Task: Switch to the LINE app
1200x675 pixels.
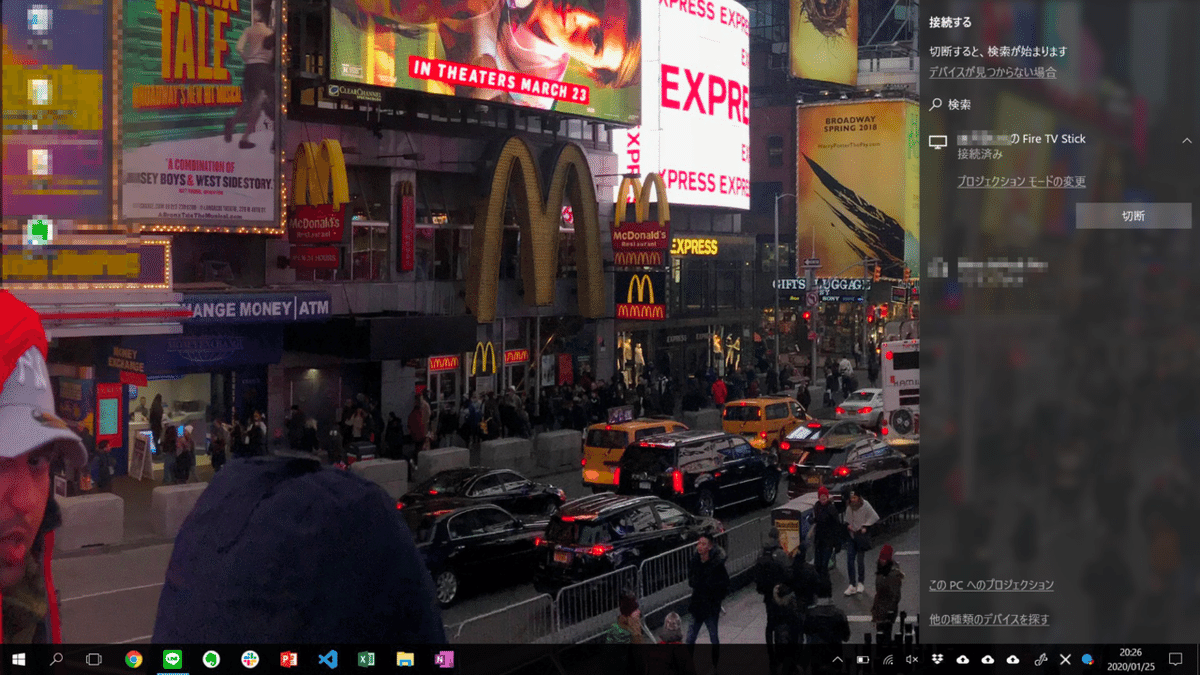Action: point(172,659)
